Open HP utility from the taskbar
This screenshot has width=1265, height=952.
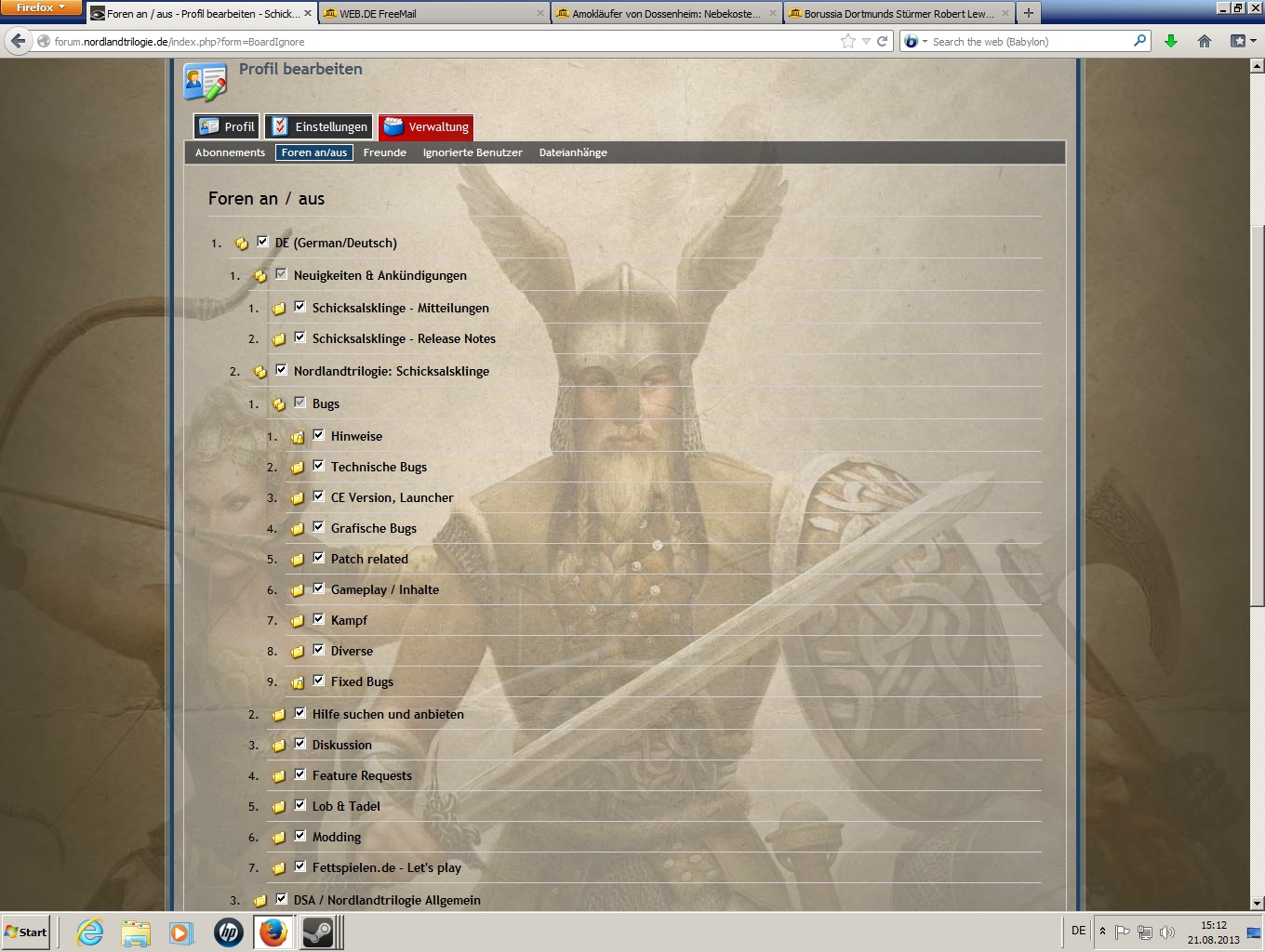point(229,932)
